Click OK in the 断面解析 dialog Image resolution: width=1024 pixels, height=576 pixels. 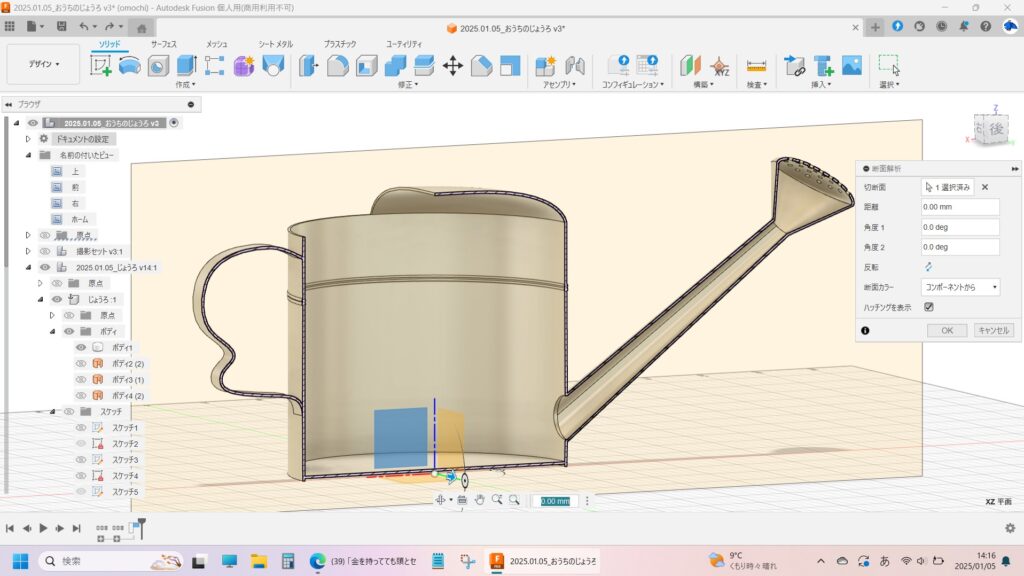point(946,330)
